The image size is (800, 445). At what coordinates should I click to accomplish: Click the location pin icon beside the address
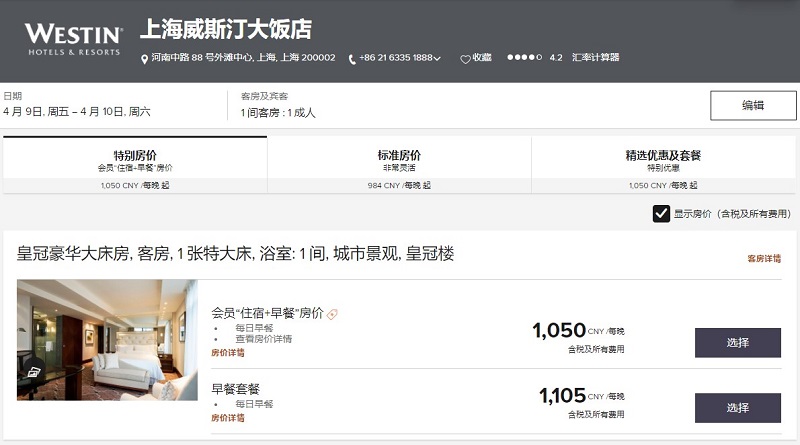pos(144,59)
